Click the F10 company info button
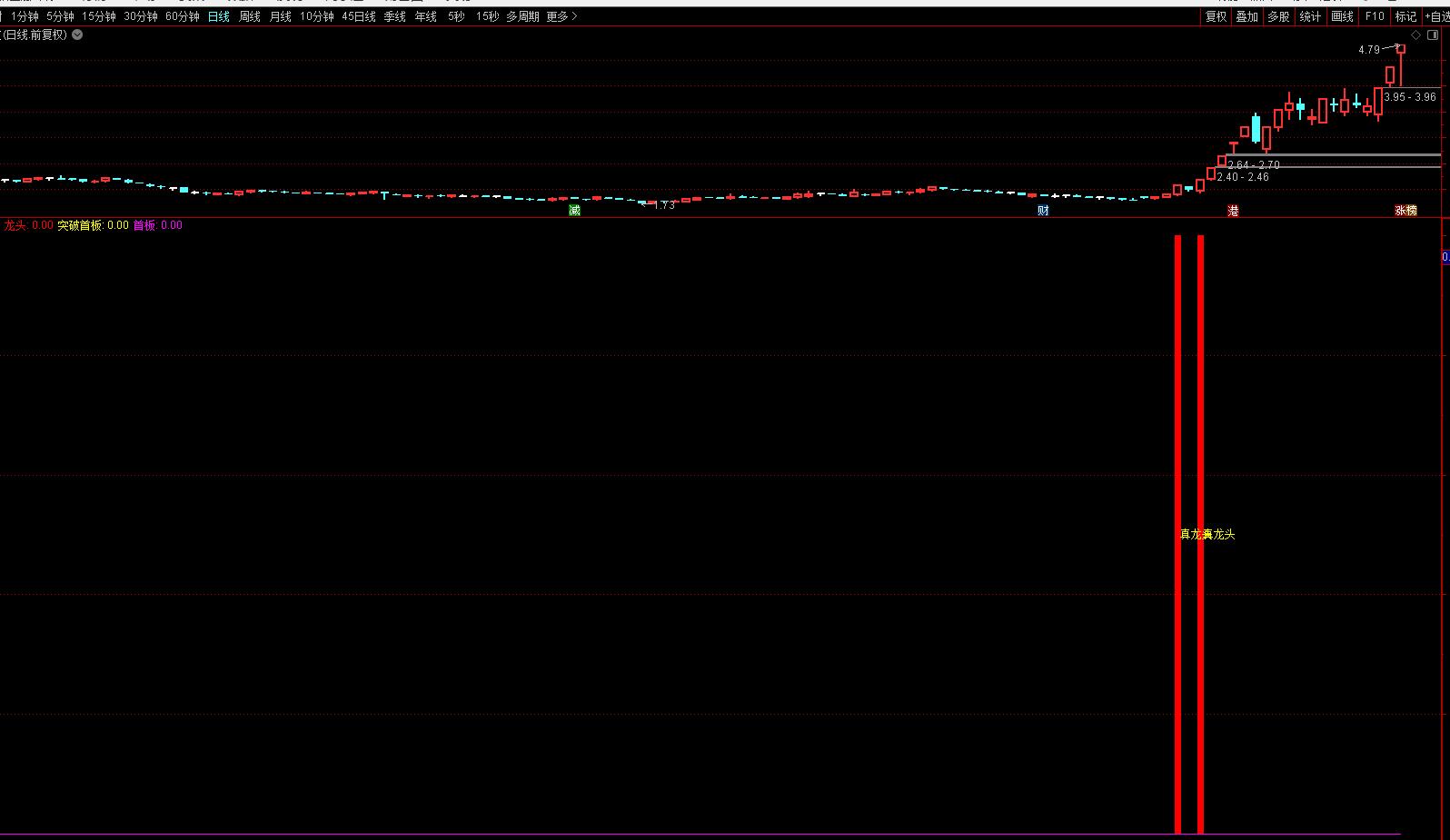This screenshot has height=840, width=1450. click(1375, 16)
